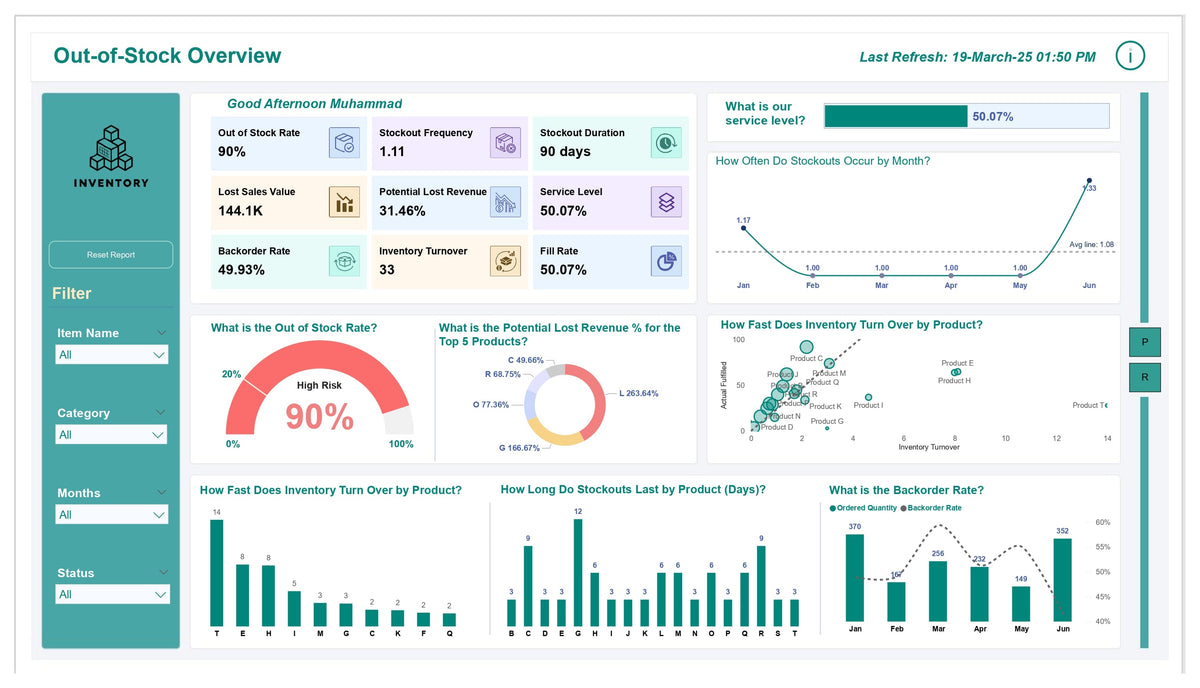Click the Backorder Rate recycle-box icon
The width and height of the screenshot is (1200, 688).
(344, 263)
